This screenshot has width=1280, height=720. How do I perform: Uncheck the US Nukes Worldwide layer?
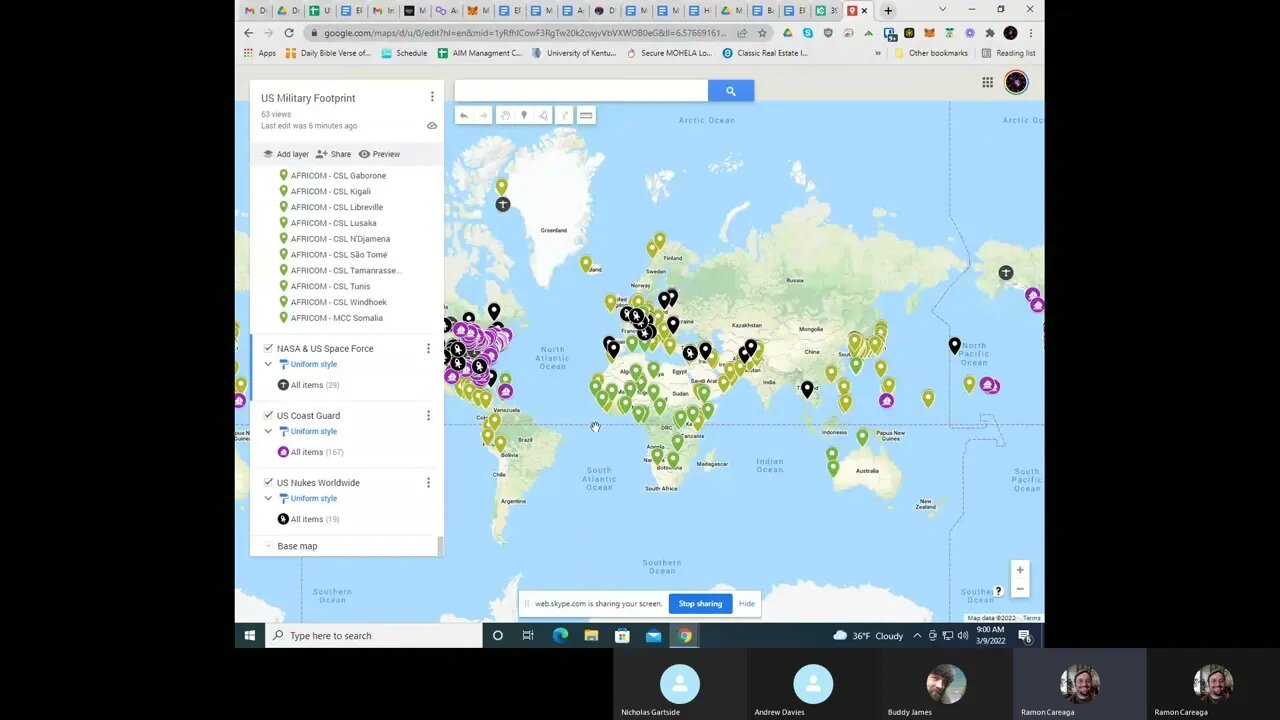[268, 482]
